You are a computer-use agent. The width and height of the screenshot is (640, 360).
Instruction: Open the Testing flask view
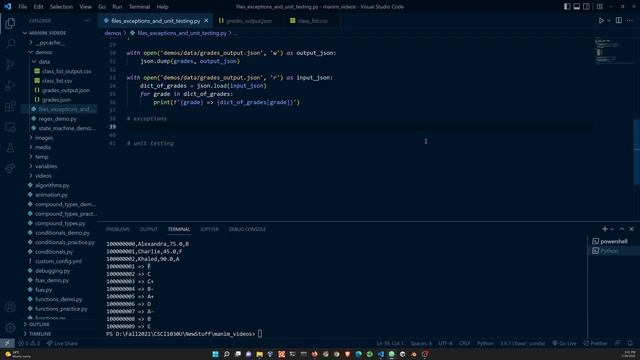pos(10,148)
